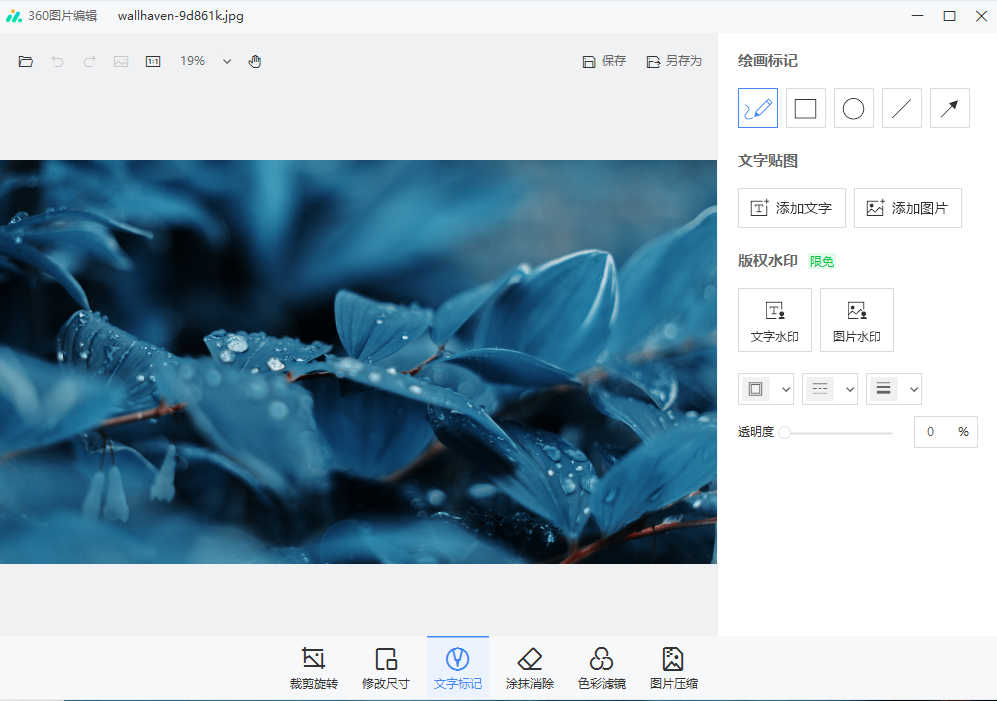The width and height of the screenshot is (997, 701).
Task: Switch to the 文字标记 text markup tab
Action: tap(458, 668)
